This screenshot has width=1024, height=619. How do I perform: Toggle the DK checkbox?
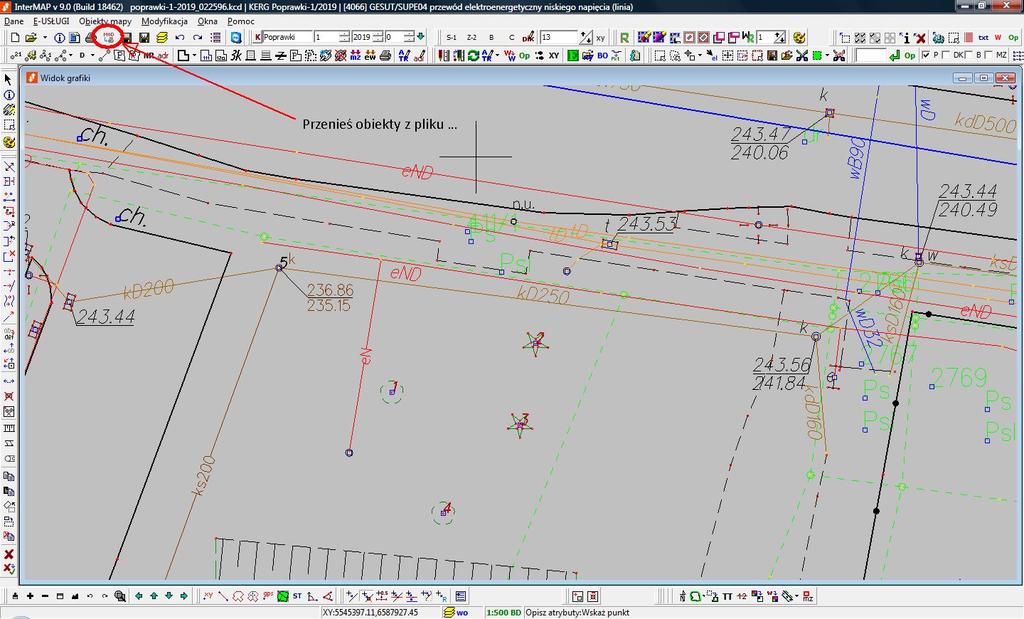(x=946, y=56)
